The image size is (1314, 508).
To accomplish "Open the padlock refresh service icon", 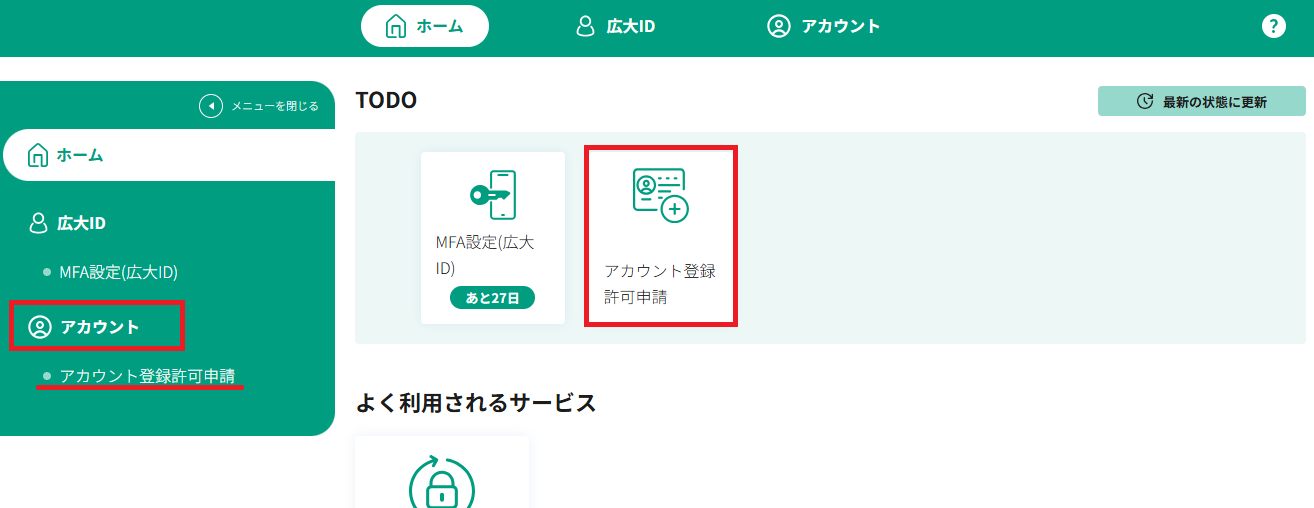I will (x=441, y=486).
